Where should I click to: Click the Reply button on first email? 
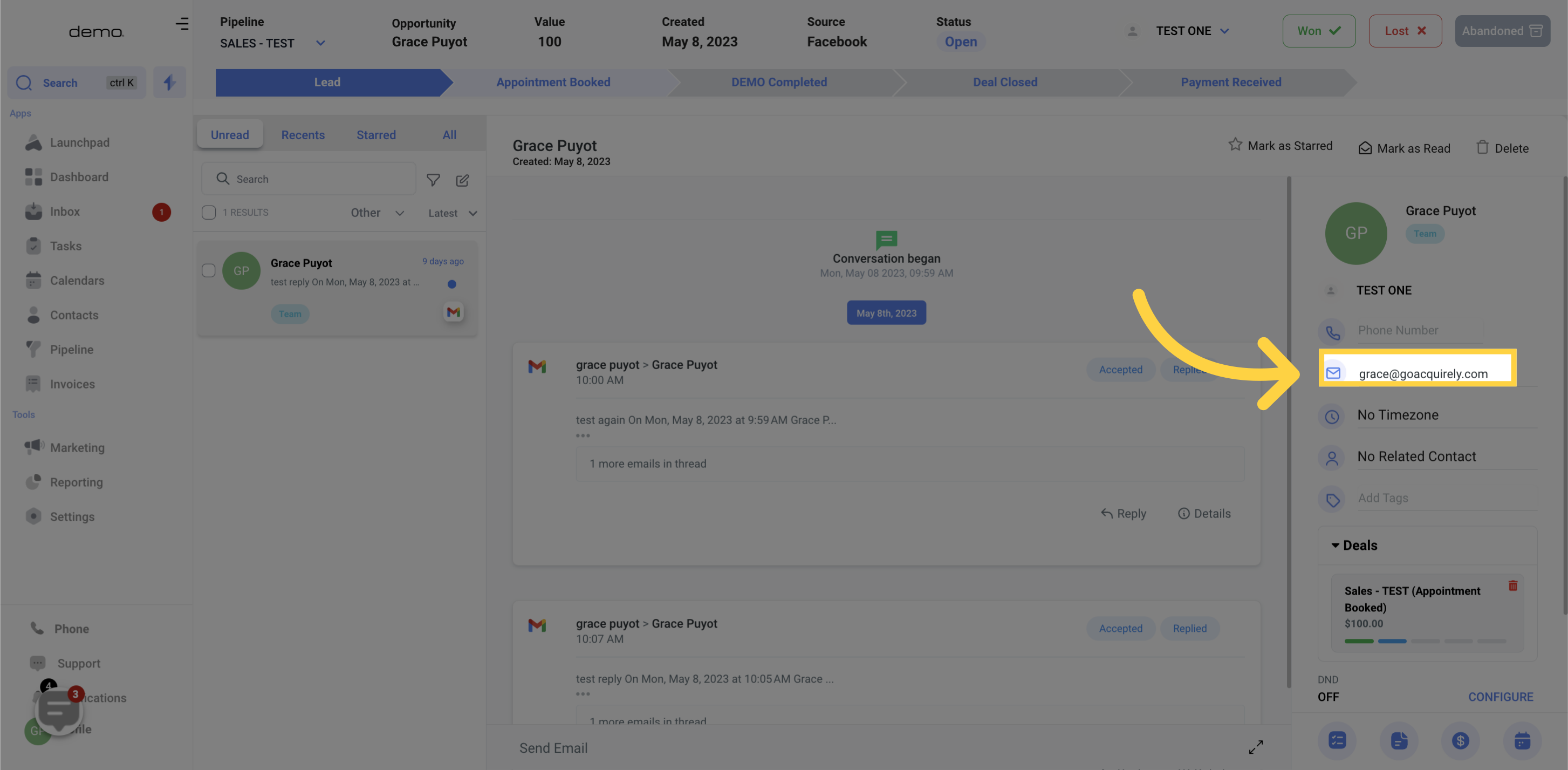pos(1123,513)
